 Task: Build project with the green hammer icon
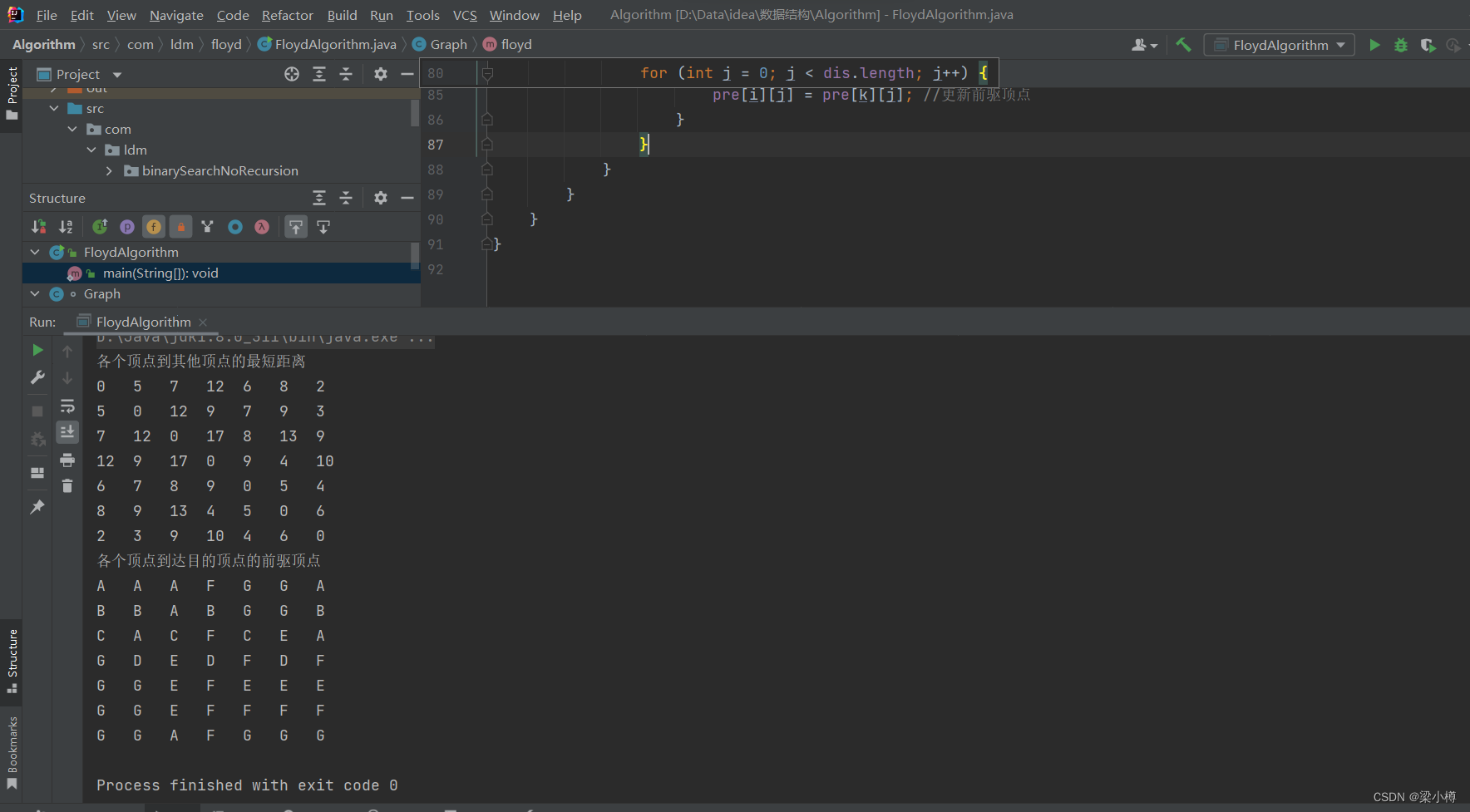(1183, 45)
